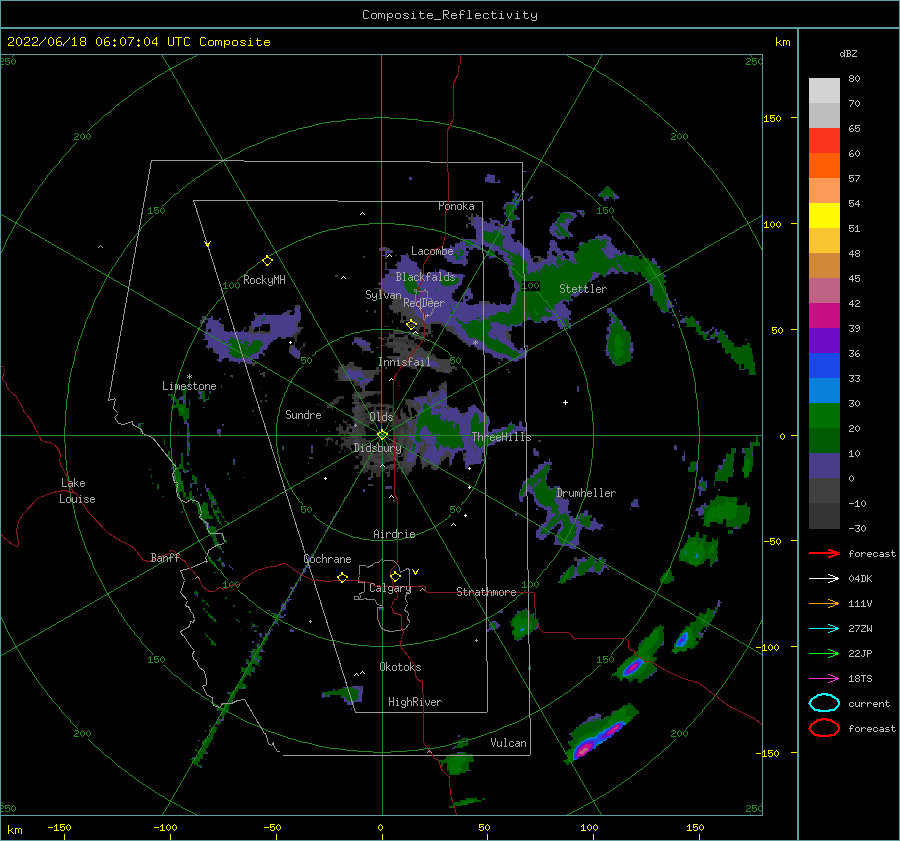Click the Composite_Reflectivity title text
Screen dimensions: 900x841
(x=450, y=15)
